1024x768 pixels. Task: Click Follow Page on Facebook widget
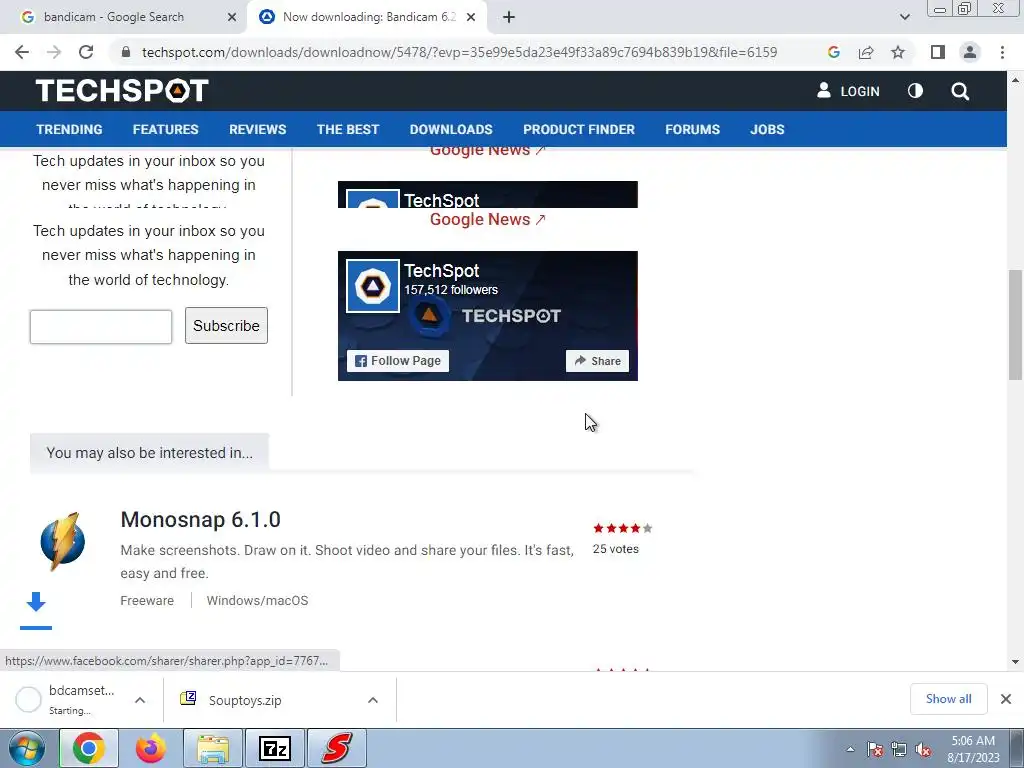pos(398,360)
